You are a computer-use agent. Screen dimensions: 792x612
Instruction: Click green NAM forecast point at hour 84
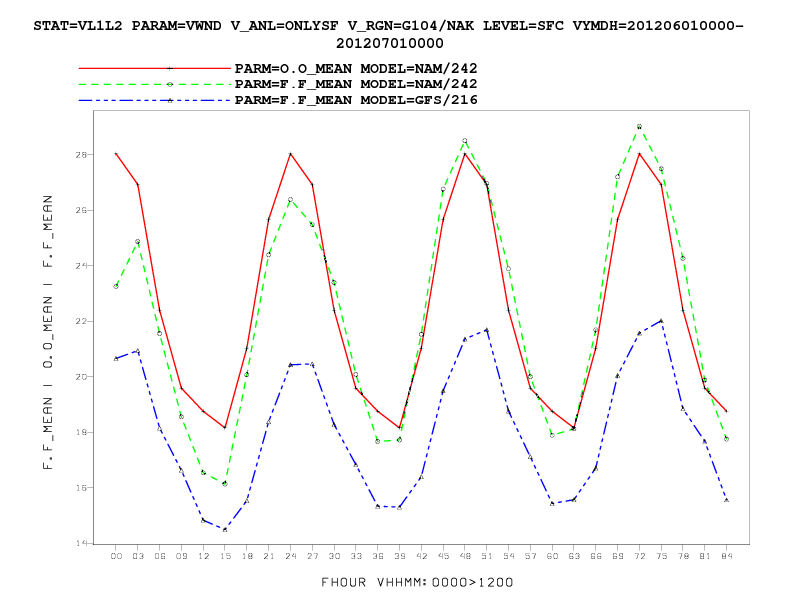(x=727, y=439)
